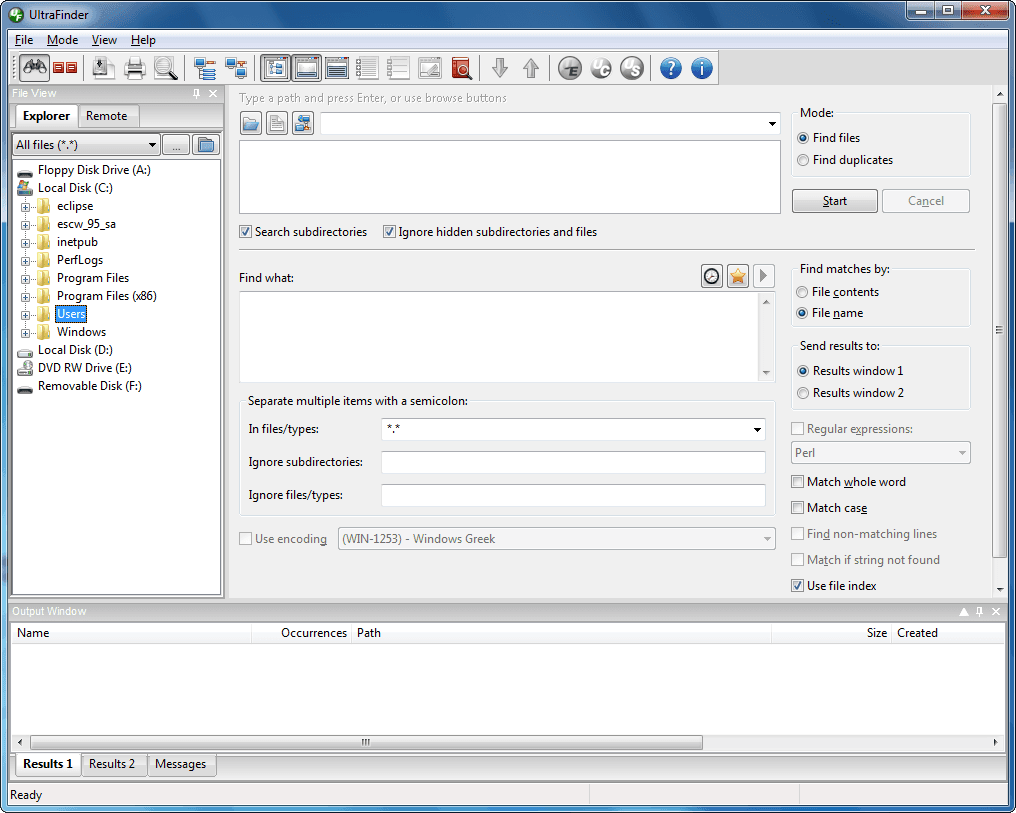Open the File menu
1016x813 pixels.
(x=24, y=40)
